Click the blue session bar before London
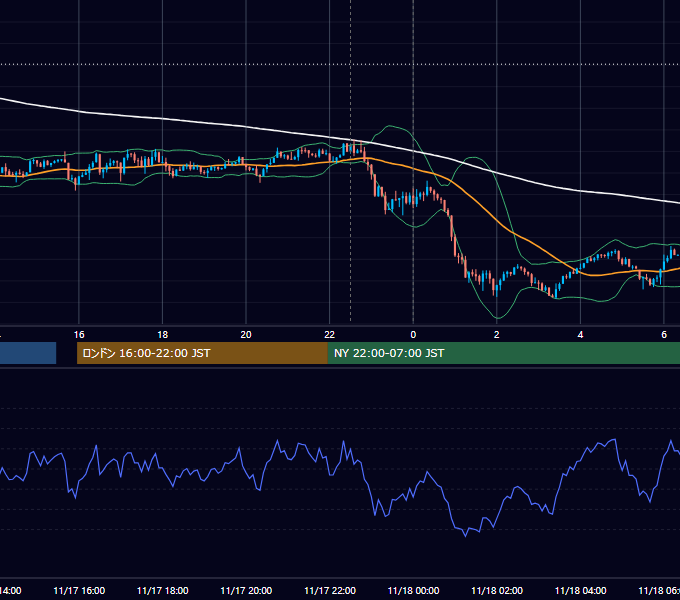680x600 pixels. tap(28, 353)
